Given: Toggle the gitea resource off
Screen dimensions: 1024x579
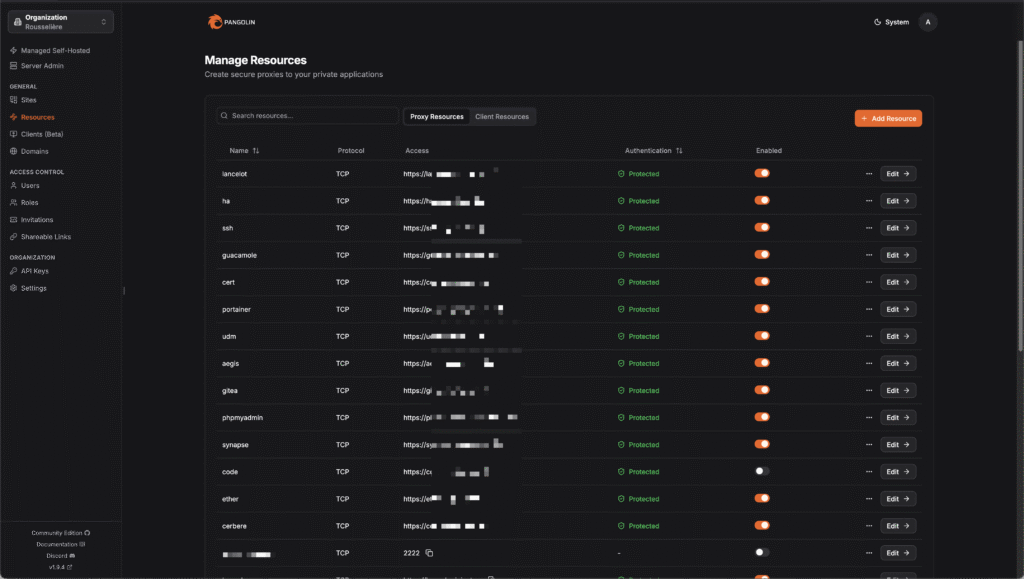Looking at the screenshot, I should click(762, 390).
